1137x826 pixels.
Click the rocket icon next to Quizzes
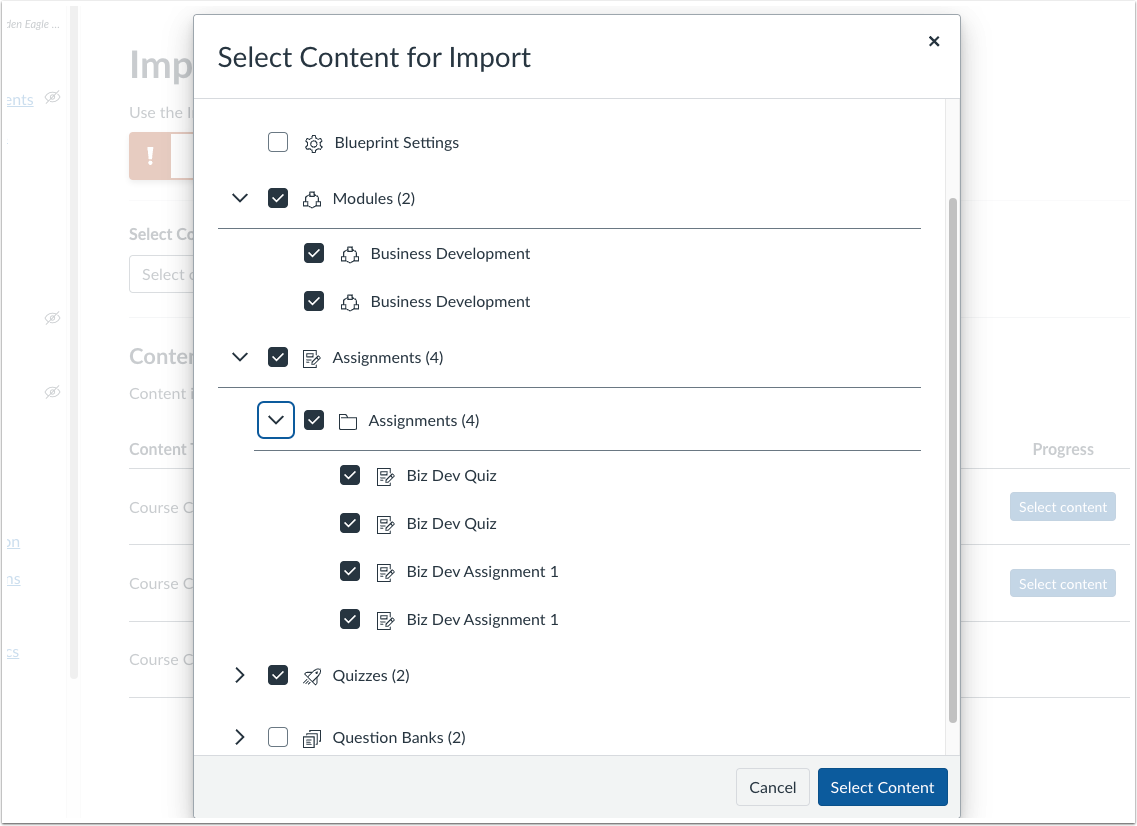click(312, 675)
